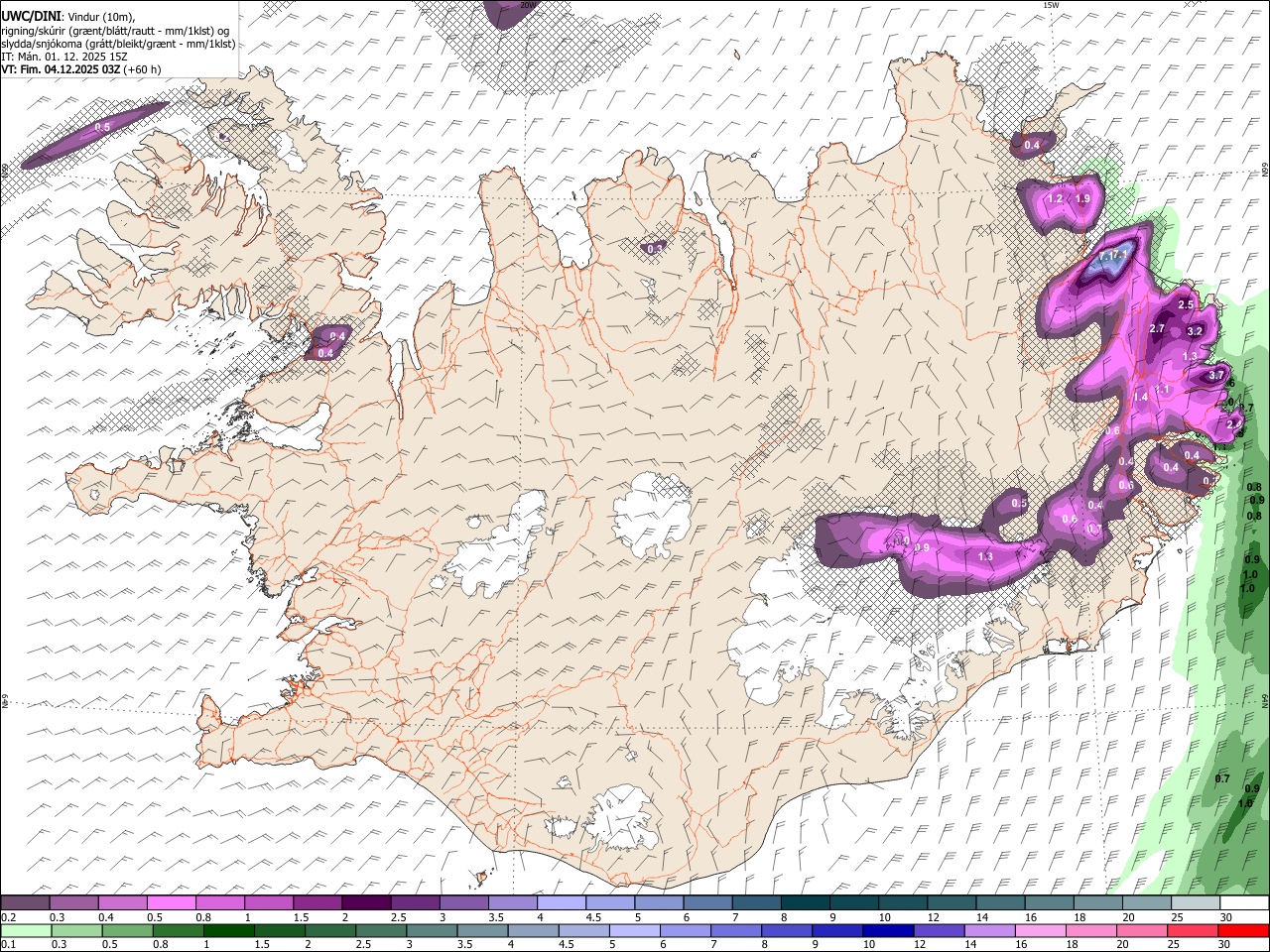Click the UWC/DINI title in the header
The image size is (1270, 952).
[30, 17]
